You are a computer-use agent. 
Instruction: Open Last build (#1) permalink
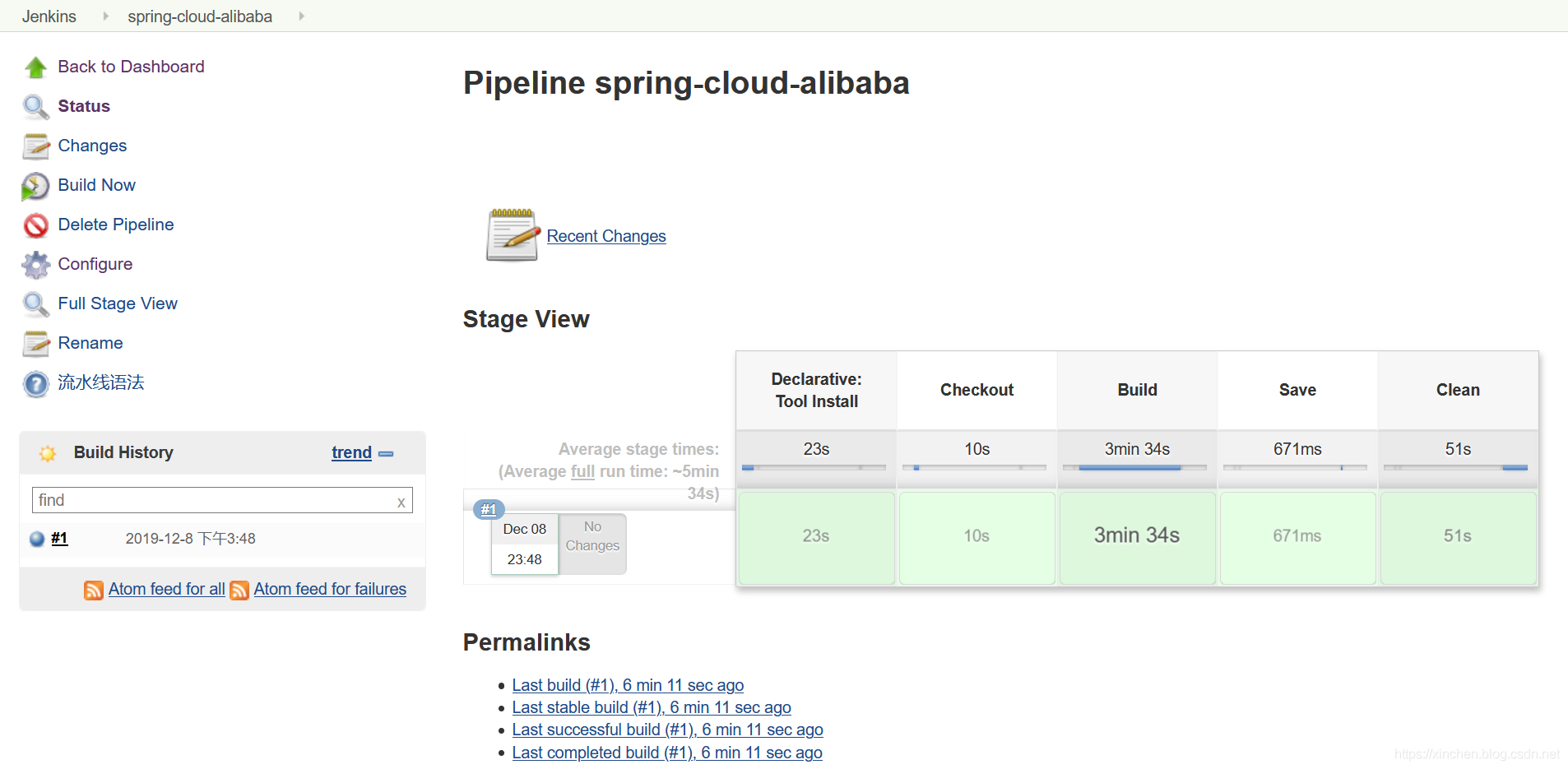[x=628, y=685]
